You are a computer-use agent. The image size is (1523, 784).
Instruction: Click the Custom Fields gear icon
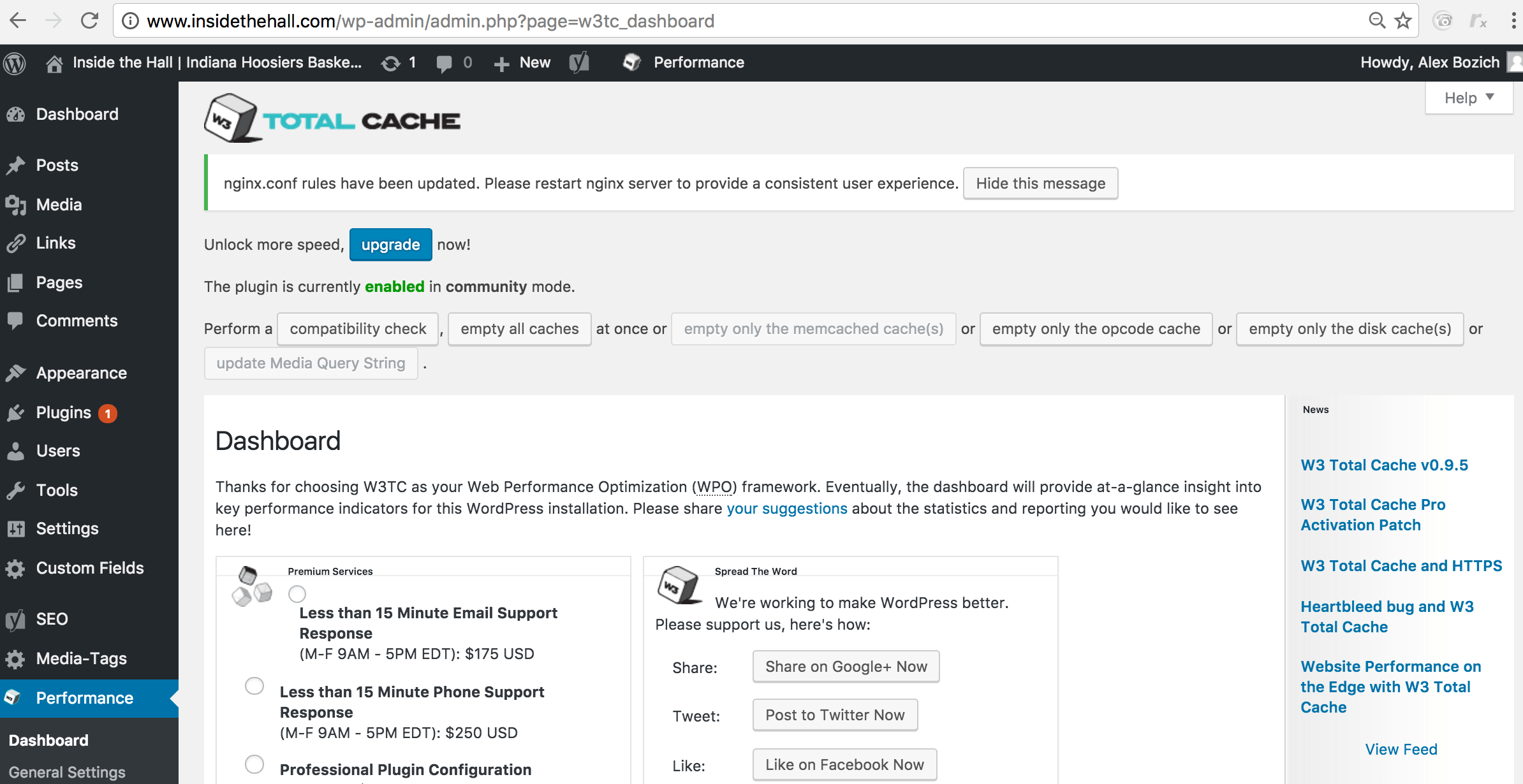pyautogui.click(x=16, y=568)
